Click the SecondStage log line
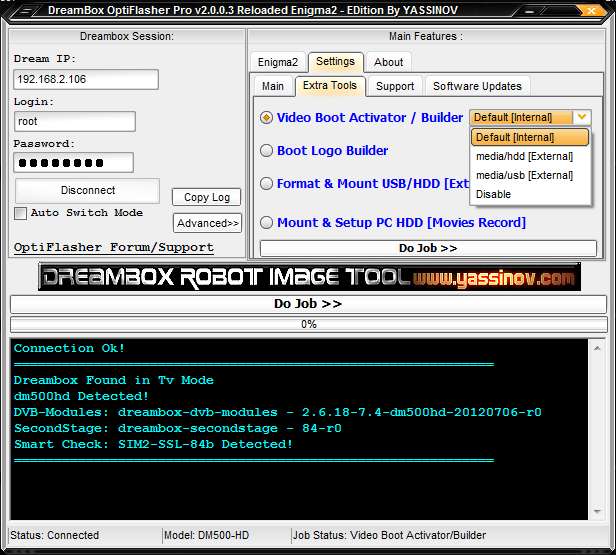 [178, 428]
